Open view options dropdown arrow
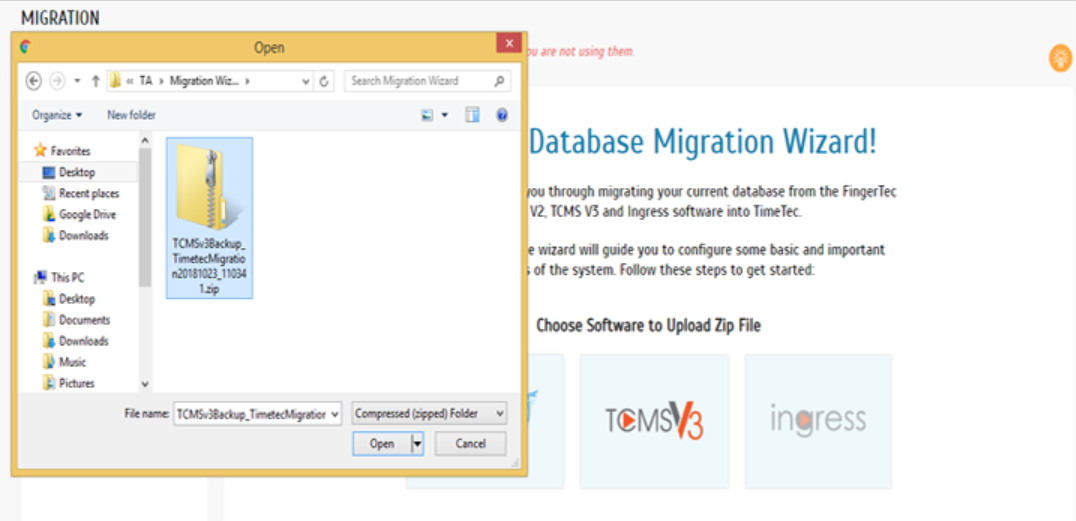The height and width of the screenshot is (521, 1076). click(x=445, y=115)
